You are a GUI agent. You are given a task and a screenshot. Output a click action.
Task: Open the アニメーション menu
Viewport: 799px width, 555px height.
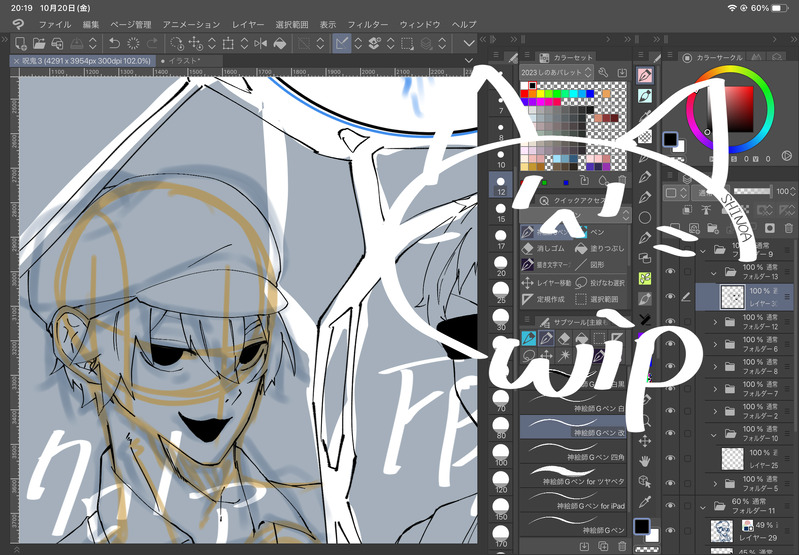tap(191, 24)
